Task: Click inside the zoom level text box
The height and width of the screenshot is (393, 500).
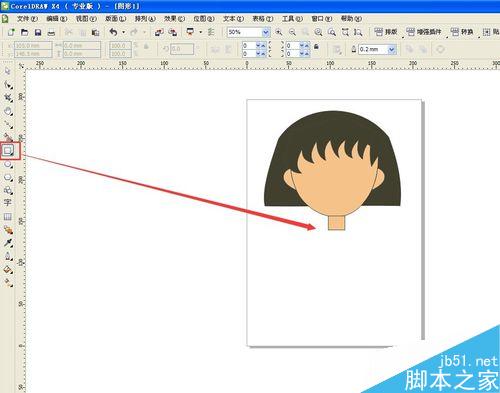Action: click(244, 32)
